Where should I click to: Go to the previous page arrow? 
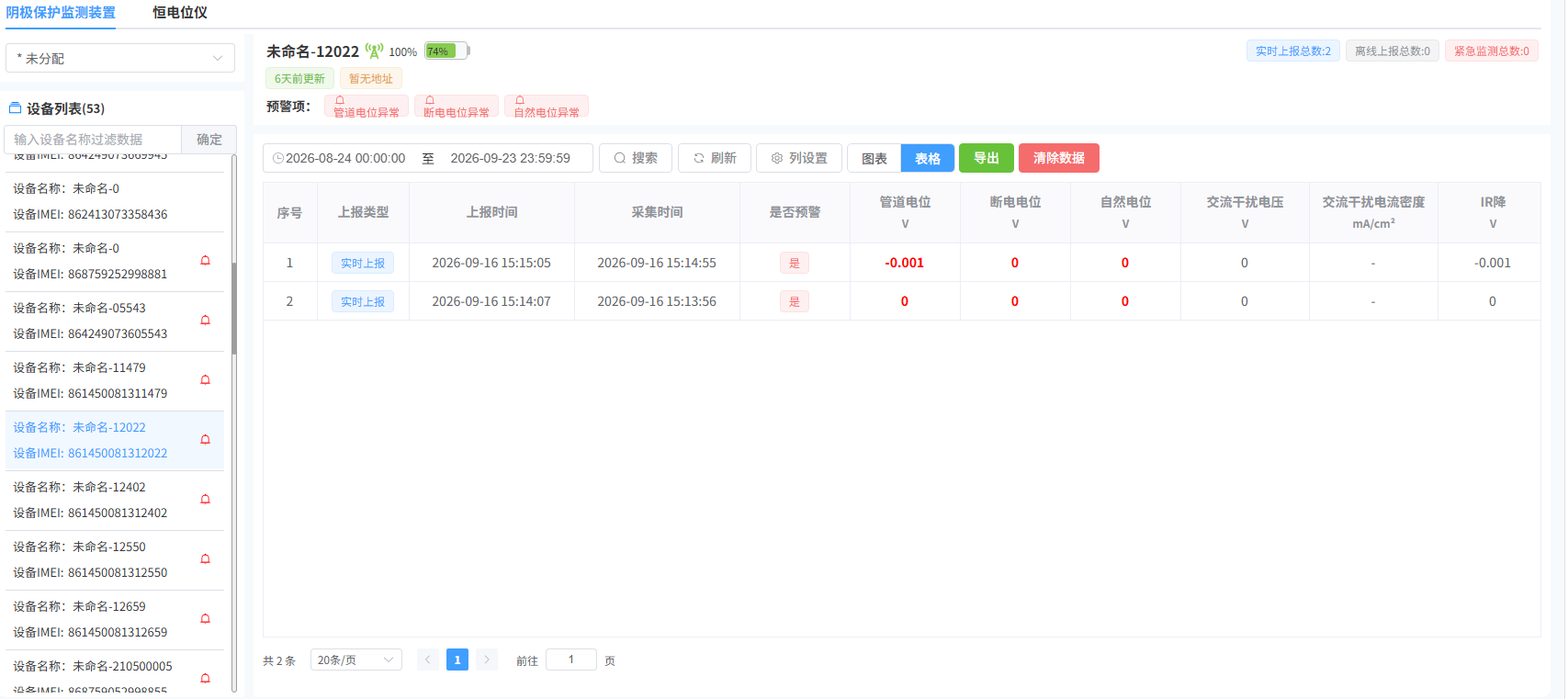click(x=428, y=660)
